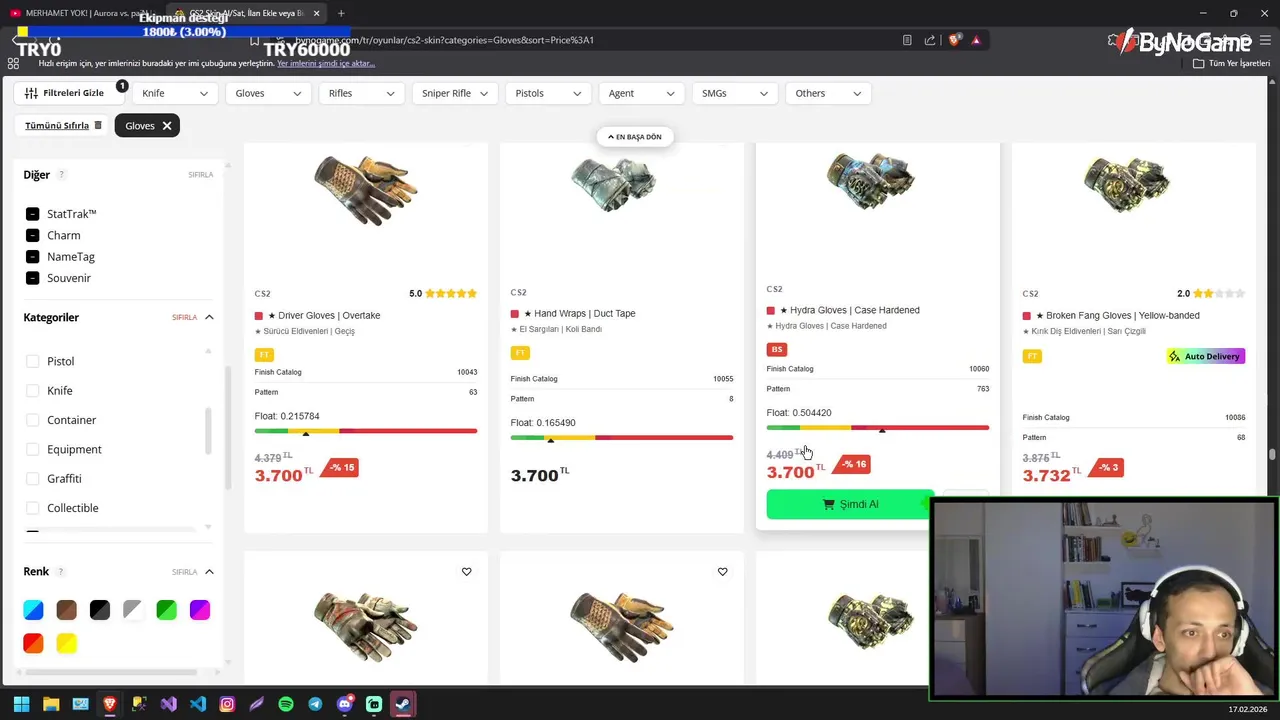This screenshot has height=720, width=1280.
Task: Check the Graffiti category checkbox
Action: click(33, 478)
